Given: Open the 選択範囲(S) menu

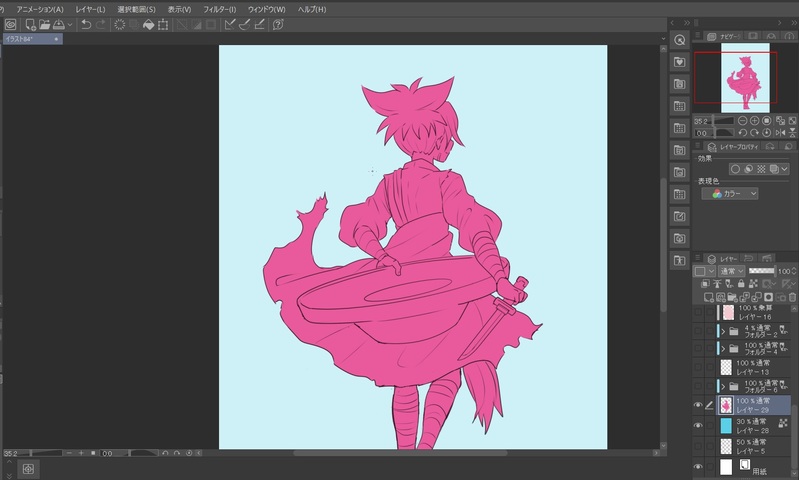Looking at the screenshot, I should 136,9.
